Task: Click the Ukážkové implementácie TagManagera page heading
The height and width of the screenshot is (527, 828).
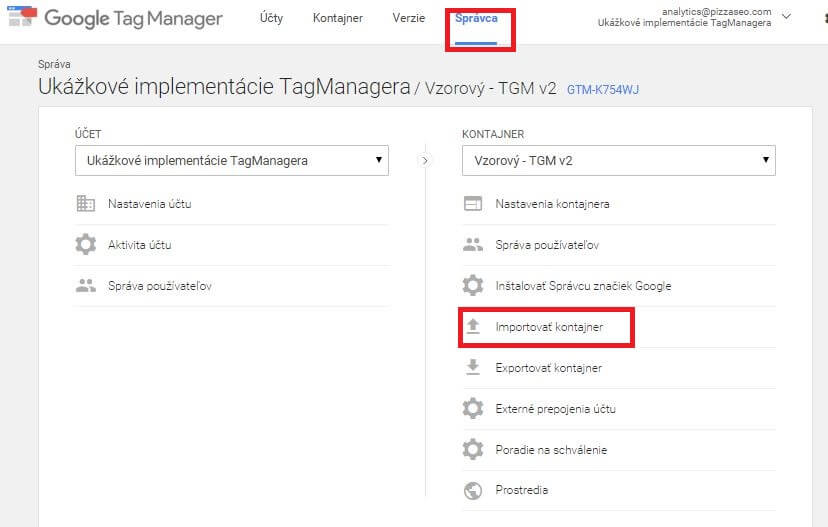Action: [224, 87]
